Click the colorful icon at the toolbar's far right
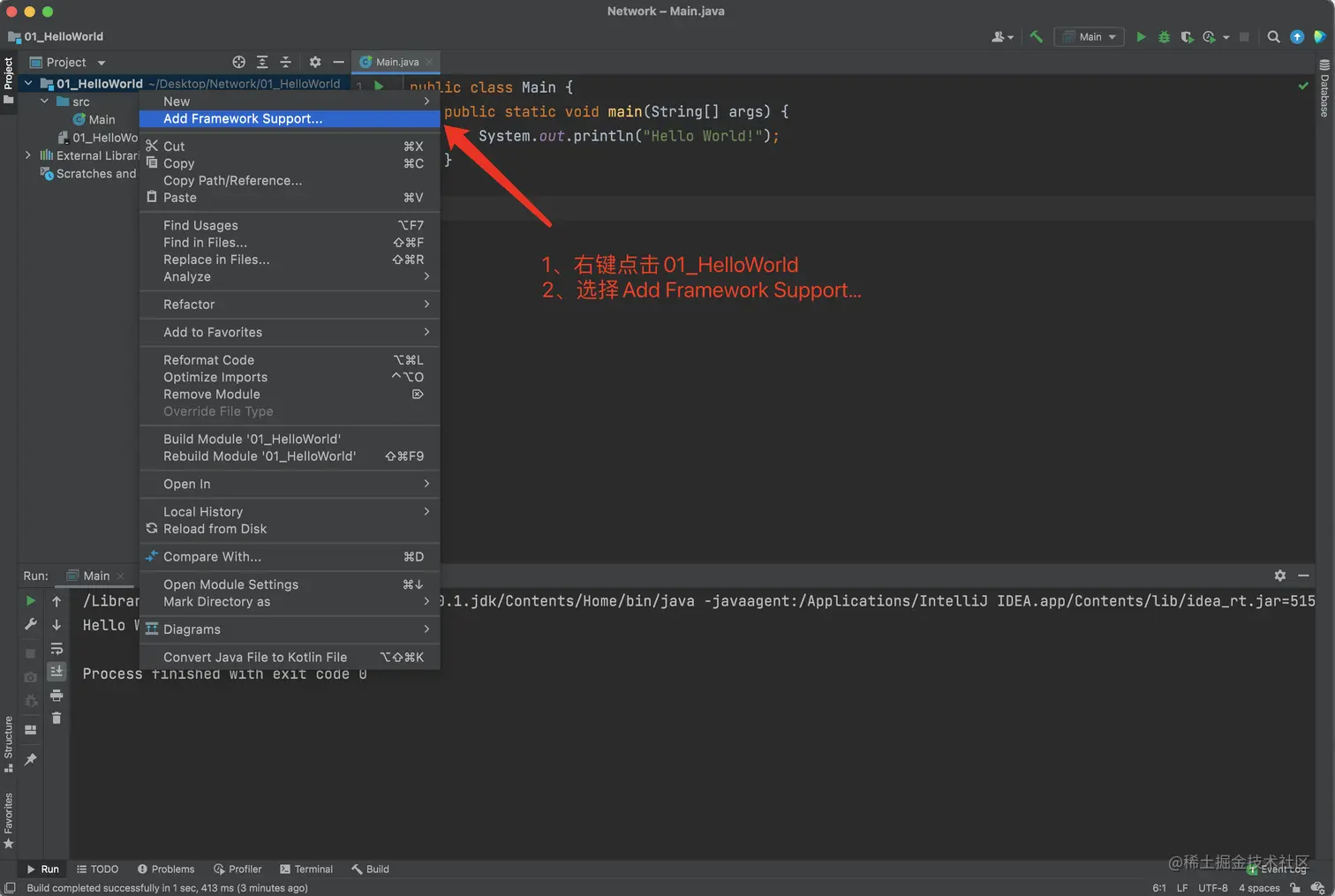The width and height of the screenshot is (1335, 896). pyautogui.click(x=1319, y=37)
